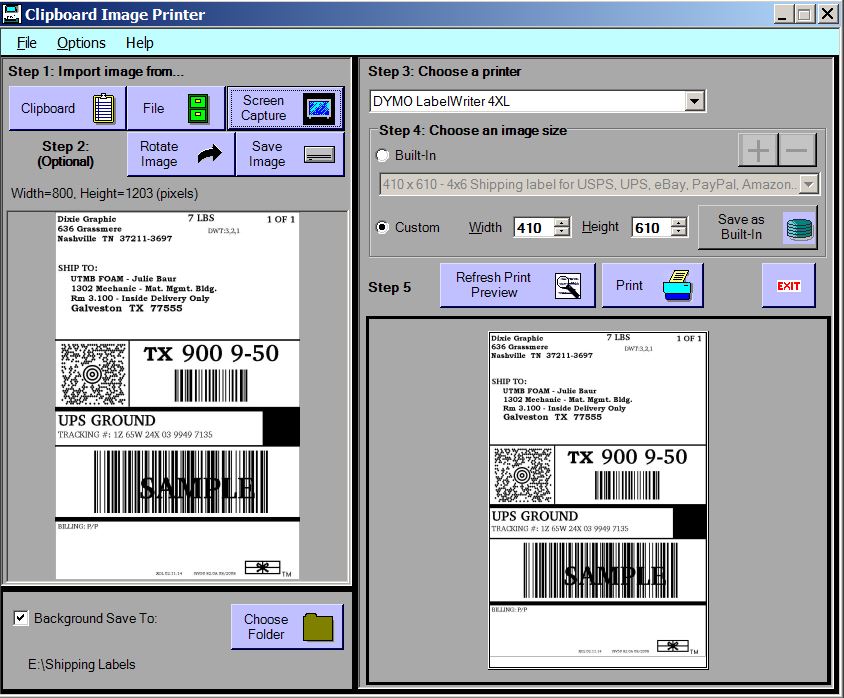Image resolution: width=844 pixels, height=698 pixels.
Task: Click the Screen Capture monitor icon
Action: pos(319,109)
